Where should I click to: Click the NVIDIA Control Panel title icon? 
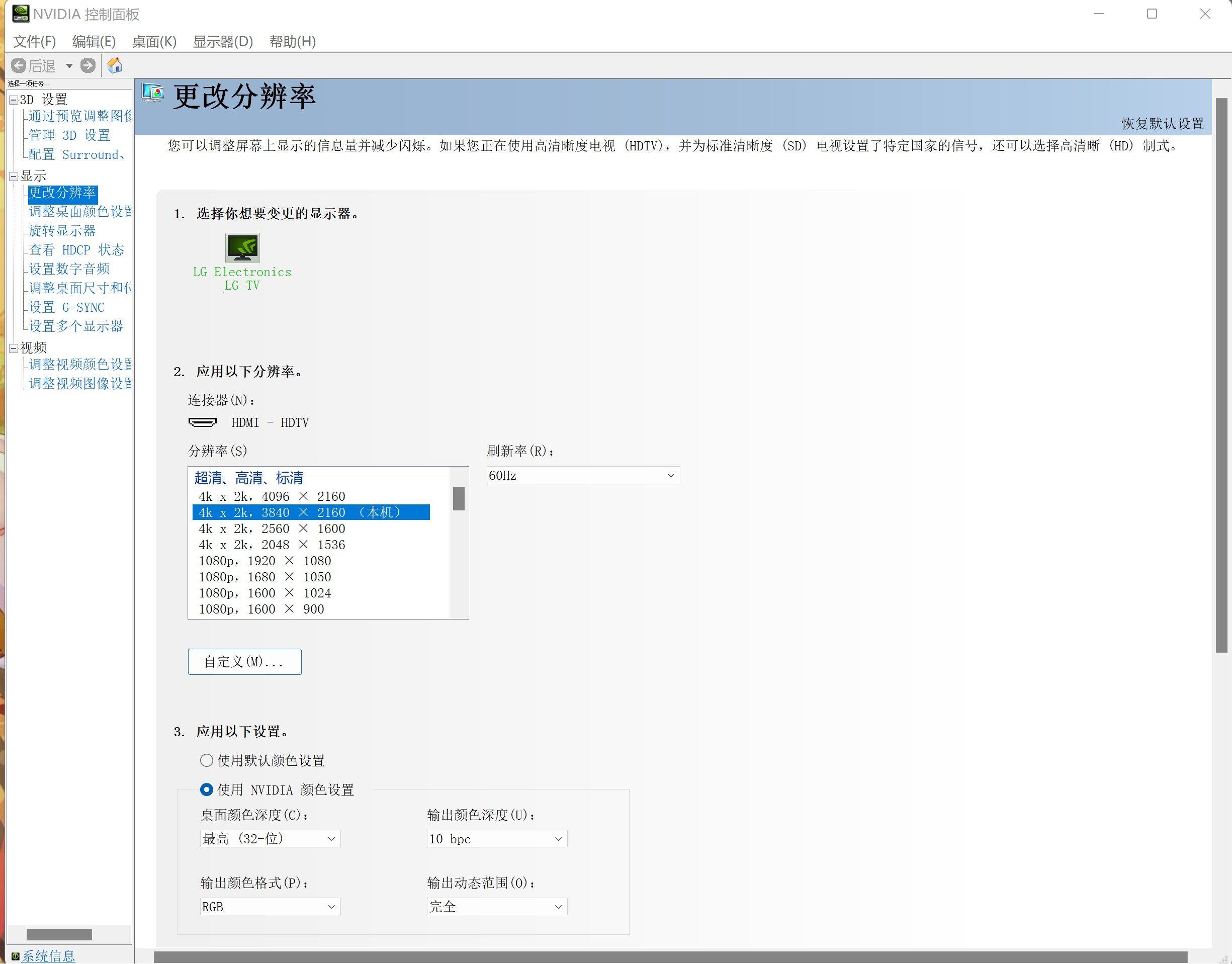pyautogui.click(x=21, y=14)
